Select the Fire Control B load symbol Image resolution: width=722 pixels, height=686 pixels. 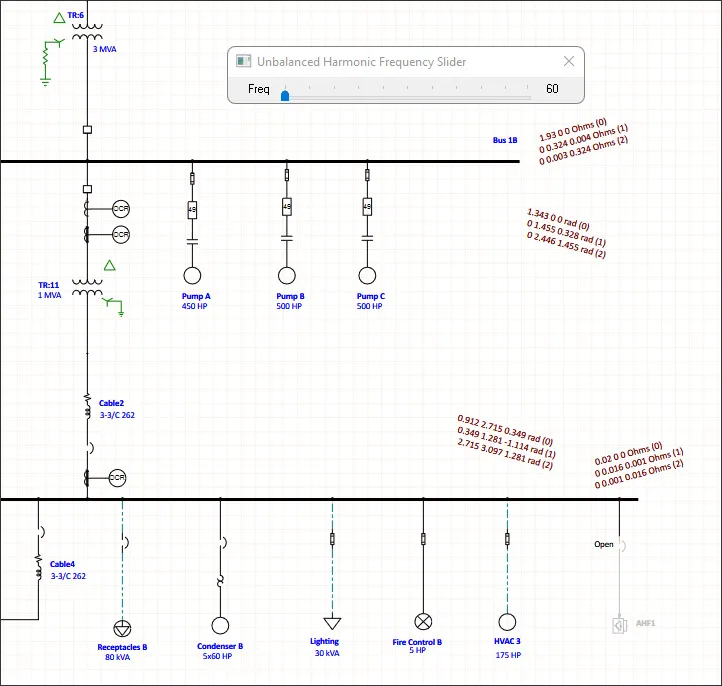coord(423,622)
